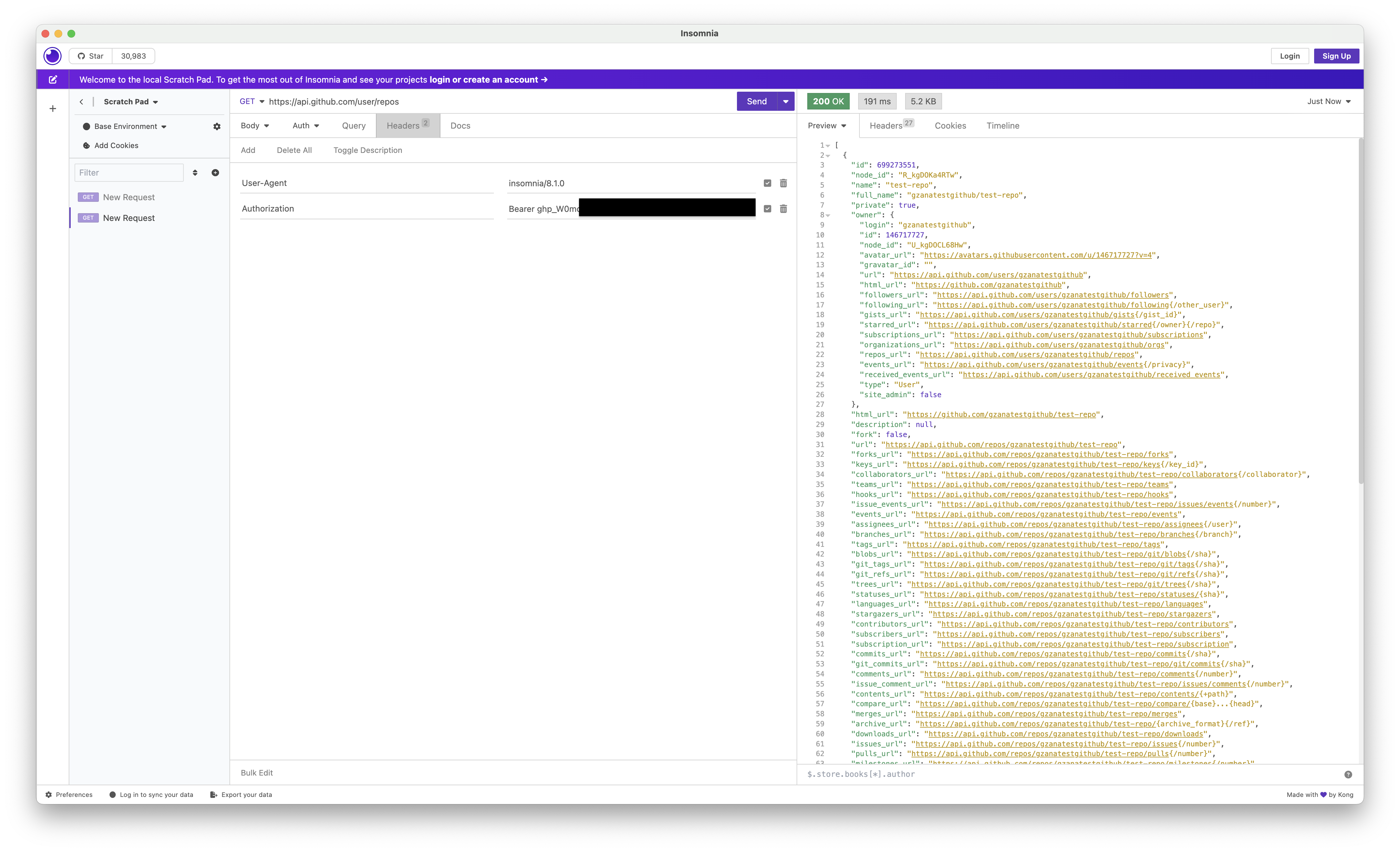Click the html_url test-repo link on line 28
This screenshot has height=852, width=1400.
pyautogui.click(x=1001, y=415)
